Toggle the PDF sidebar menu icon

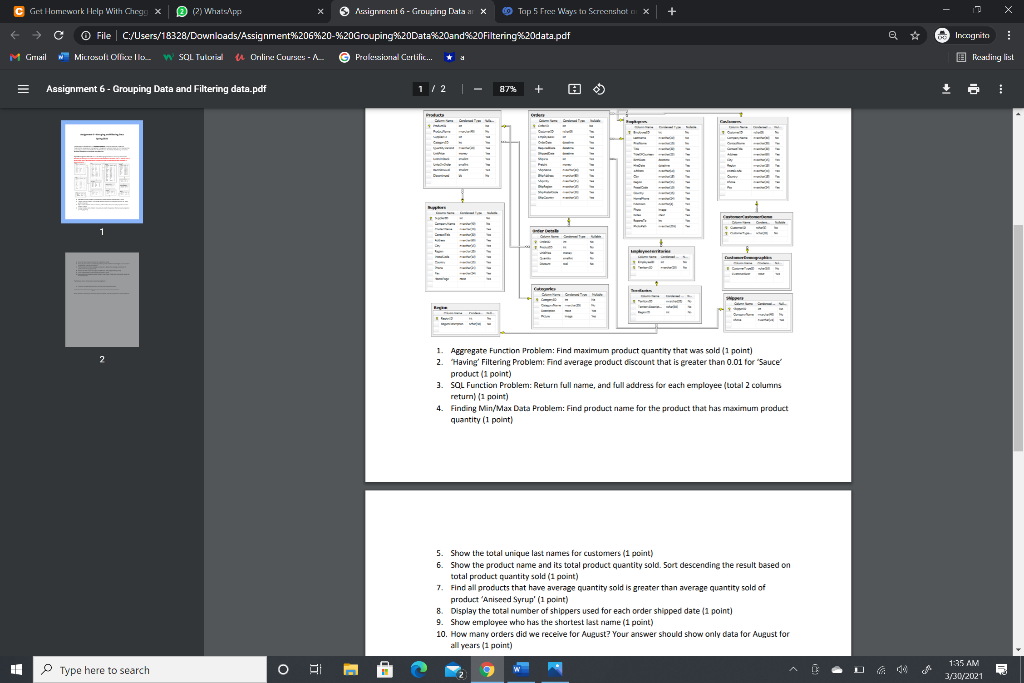pos(23,89)
